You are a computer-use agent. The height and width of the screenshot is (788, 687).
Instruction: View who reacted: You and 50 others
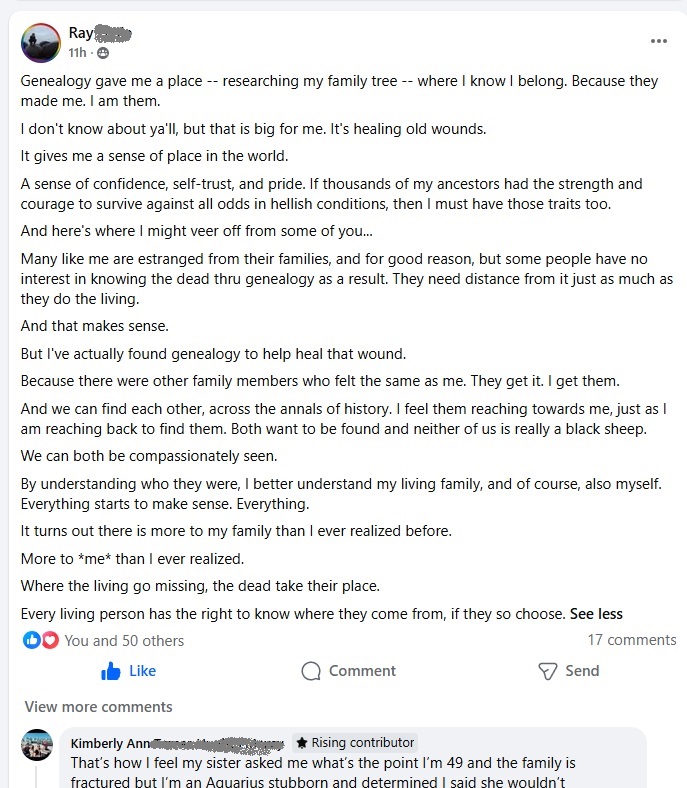pyautogui.click(x=124, y=641)
